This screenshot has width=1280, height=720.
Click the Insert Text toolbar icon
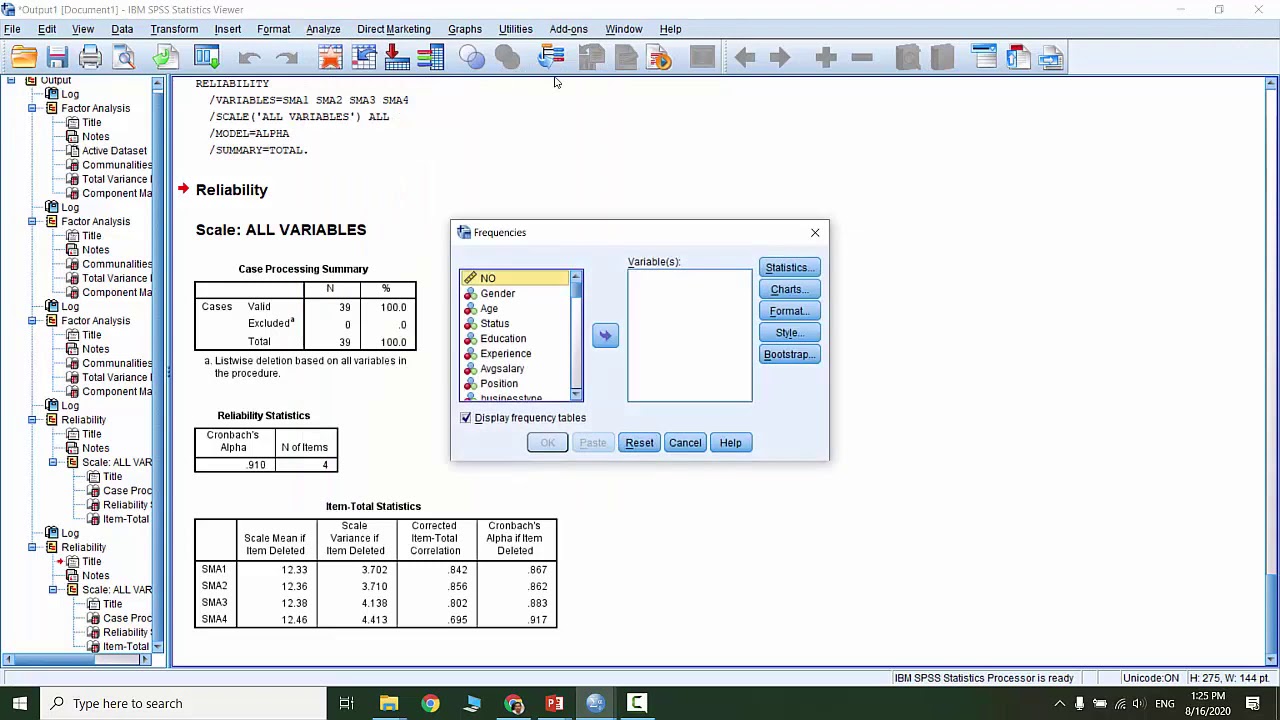coord(1051,58)
